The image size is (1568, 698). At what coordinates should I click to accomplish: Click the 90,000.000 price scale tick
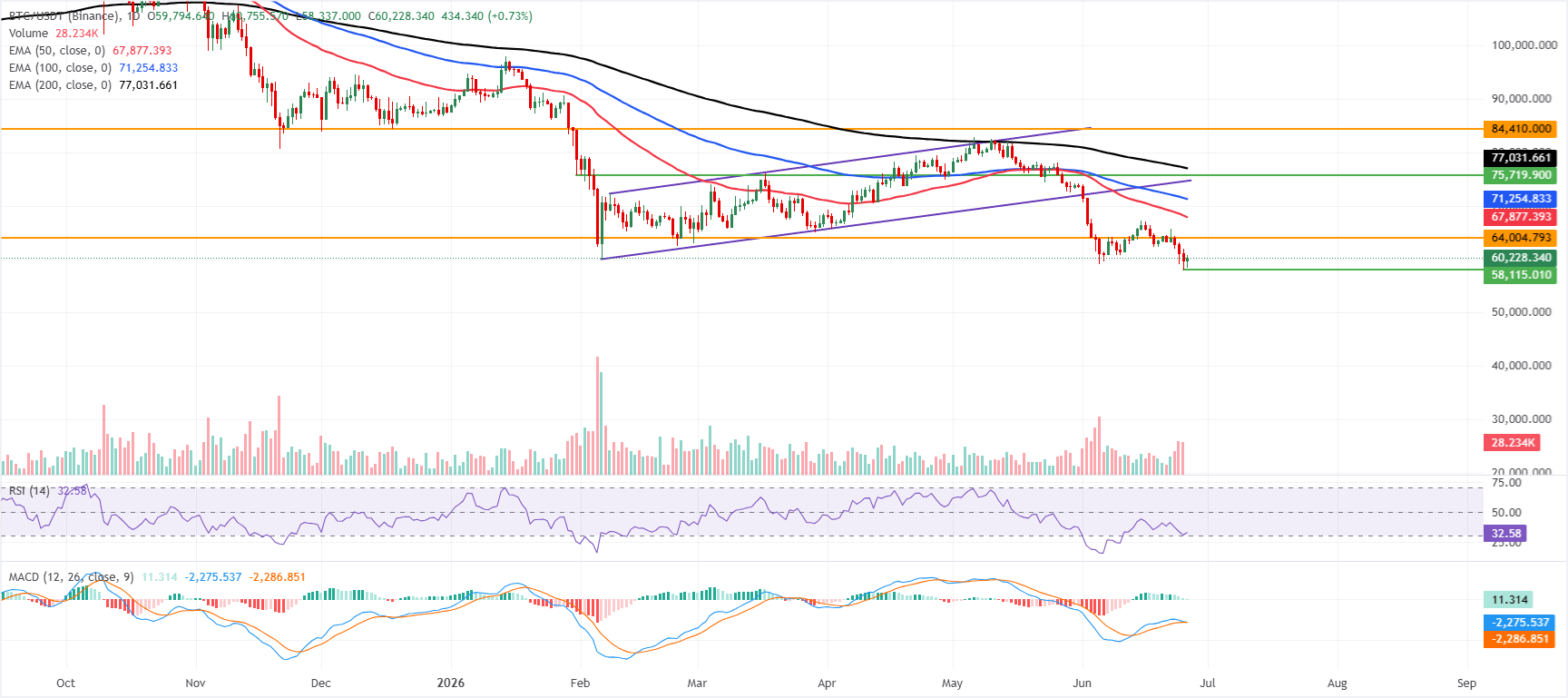coord(1521,99)
